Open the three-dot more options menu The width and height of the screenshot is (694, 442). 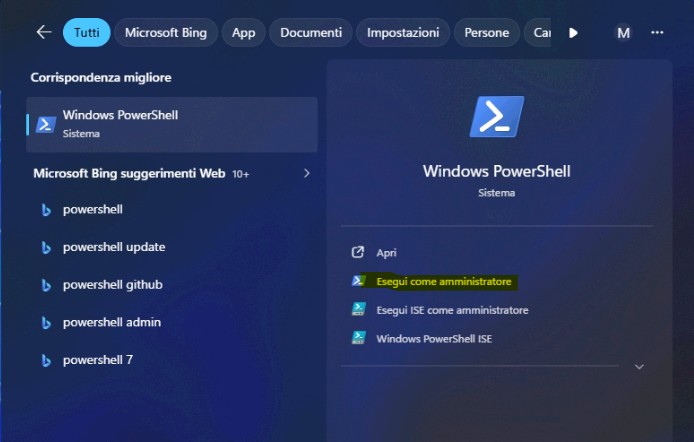(x=657, y=32)
